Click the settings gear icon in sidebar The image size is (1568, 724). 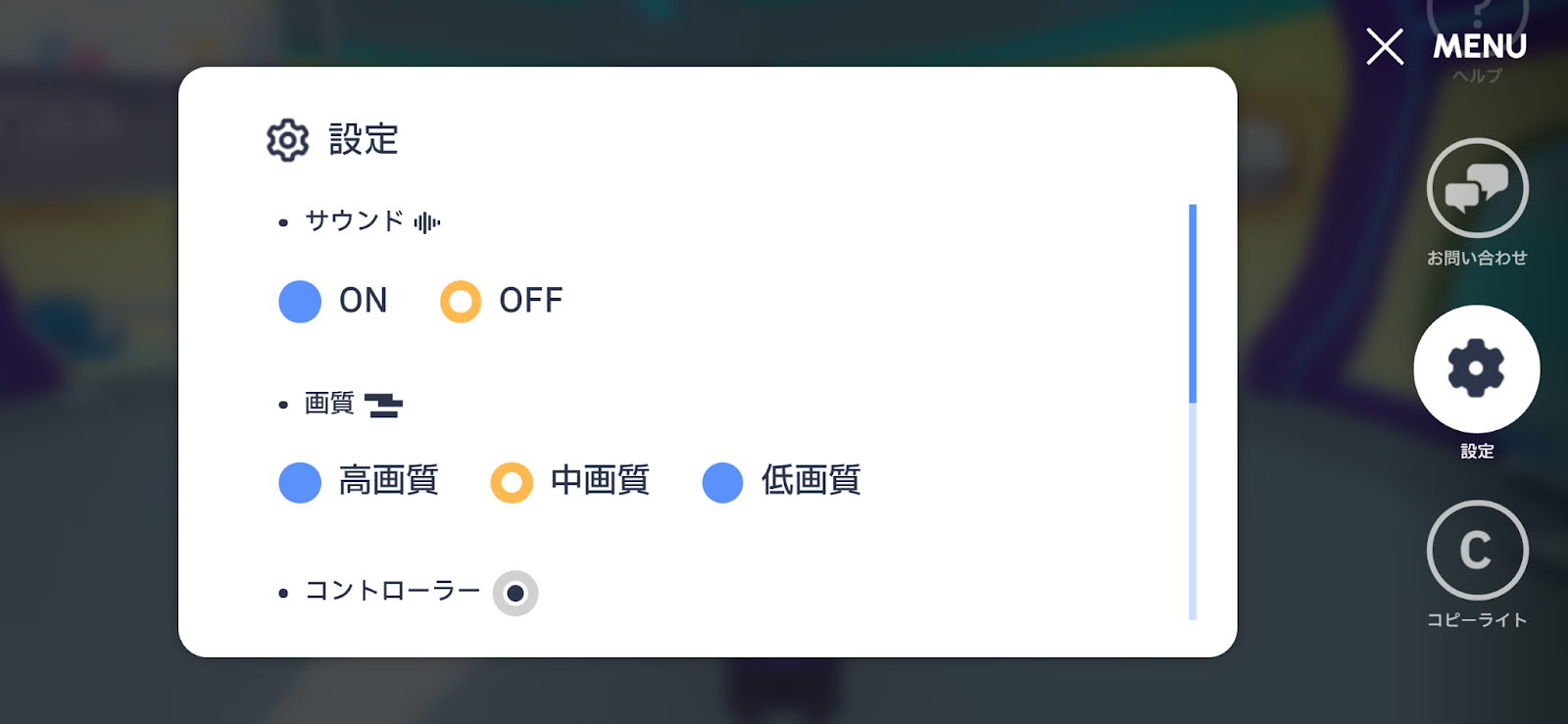[x=1476, y=368]
